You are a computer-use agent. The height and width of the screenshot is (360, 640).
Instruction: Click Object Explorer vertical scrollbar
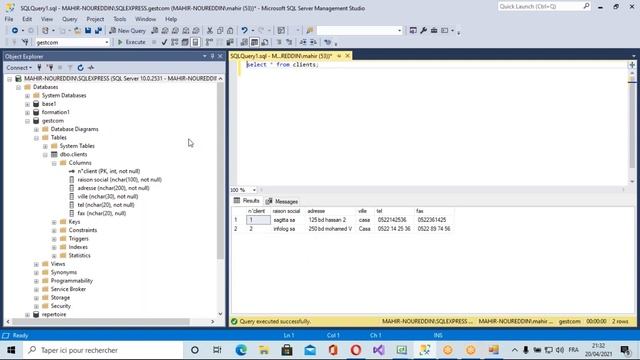coord(220,171)
